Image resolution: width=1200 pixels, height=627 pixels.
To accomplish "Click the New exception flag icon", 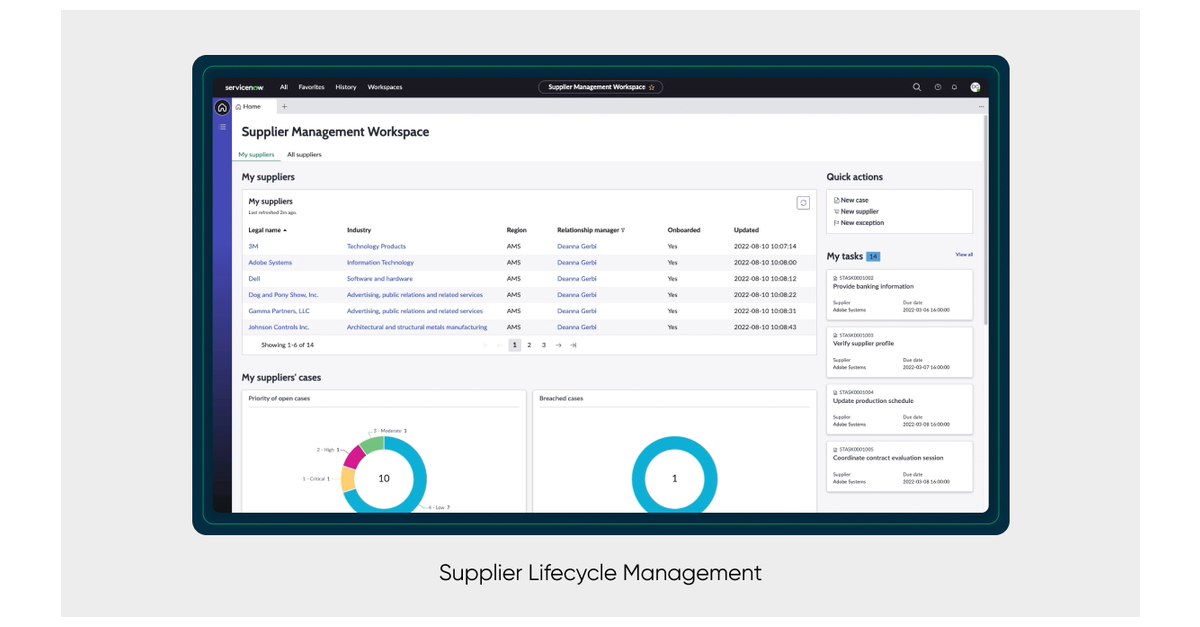I will tap(837, 222).
